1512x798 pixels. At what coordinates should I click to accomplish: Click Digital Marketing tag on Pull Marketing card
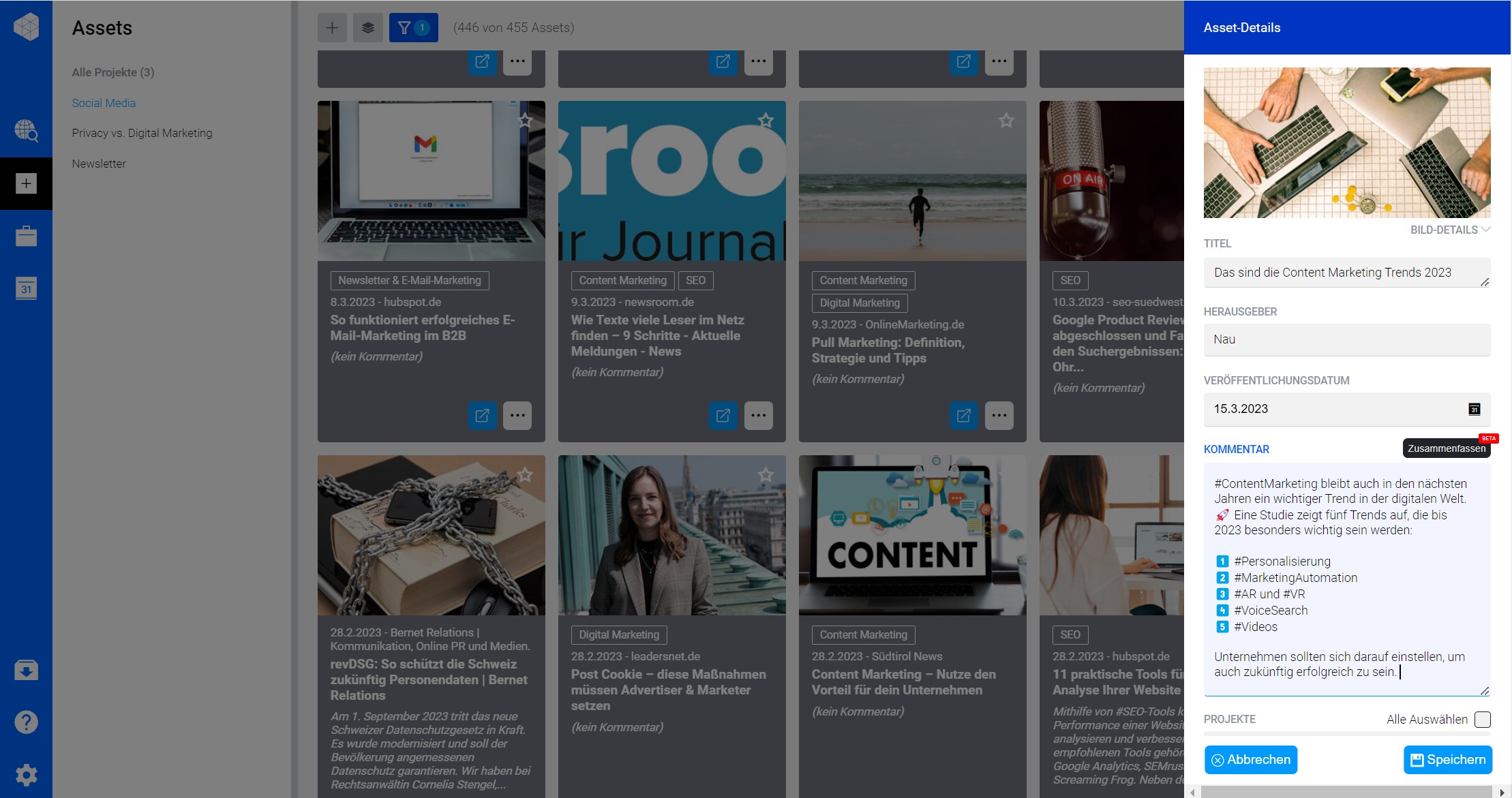pyautogui.click(x=860, y=303)
